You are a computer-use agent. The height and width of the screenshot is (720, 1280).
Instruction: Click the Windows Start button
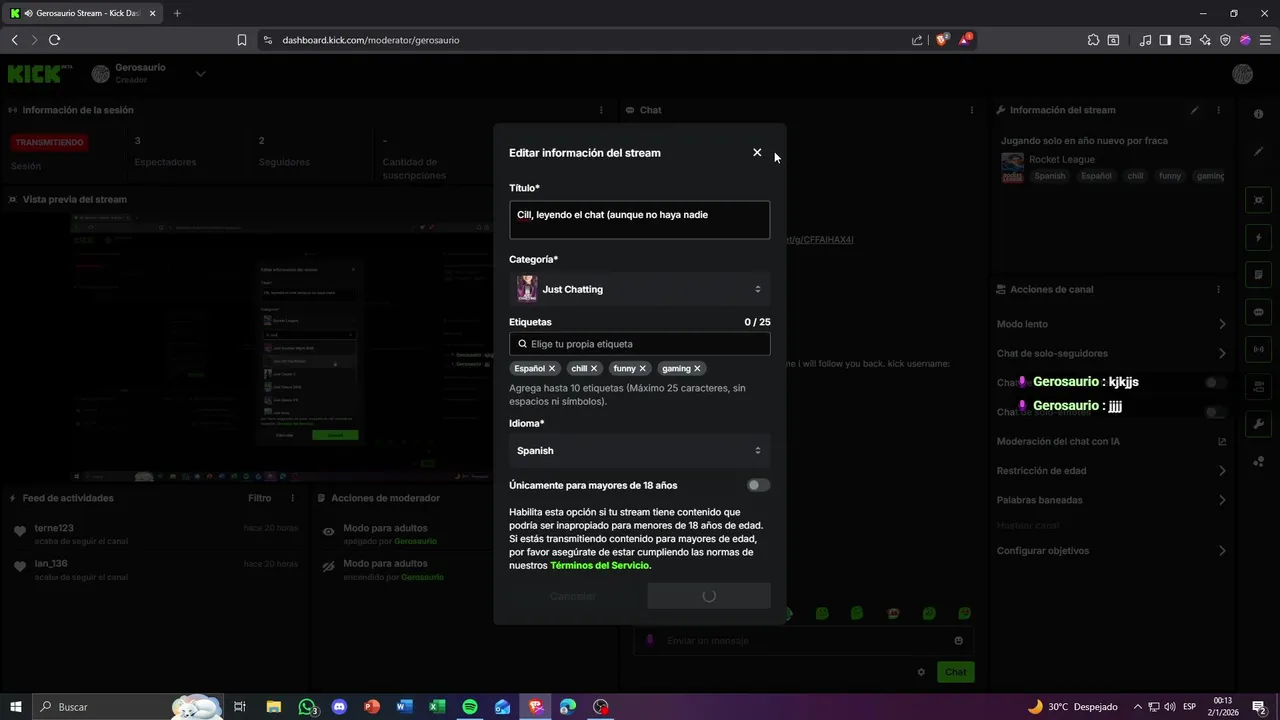[x=15, y=707]
